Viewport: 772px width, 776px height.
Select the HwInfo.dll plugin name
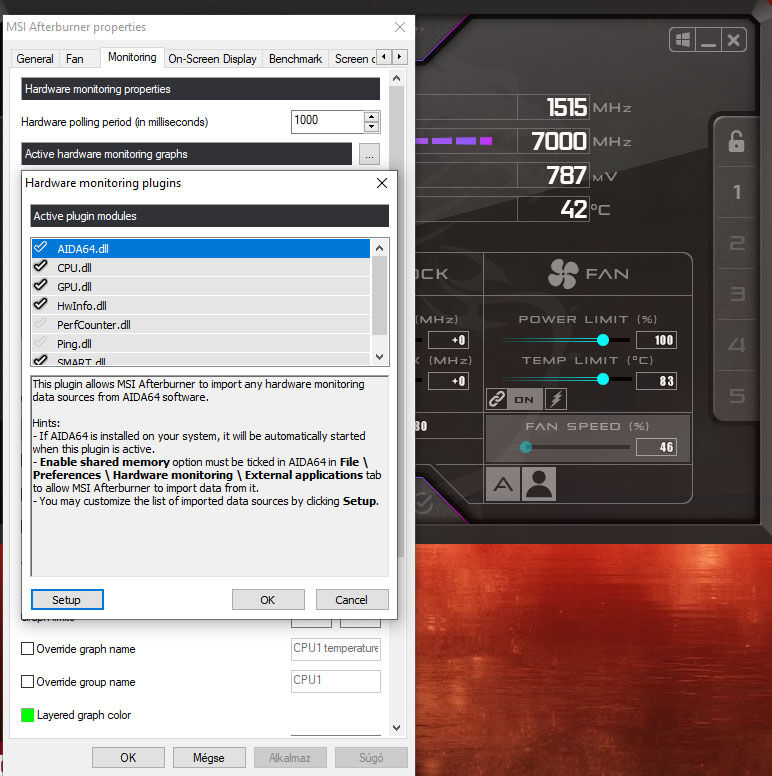click(82, 306)
